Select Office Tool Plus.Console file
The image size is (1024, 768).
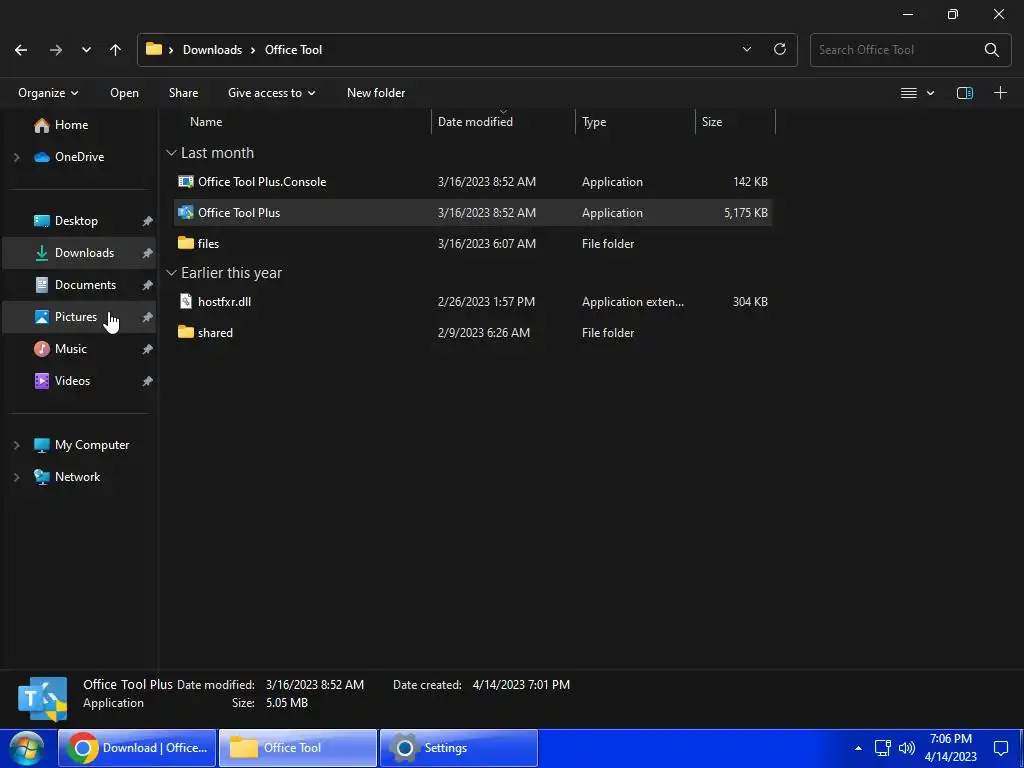click(473, 182)
